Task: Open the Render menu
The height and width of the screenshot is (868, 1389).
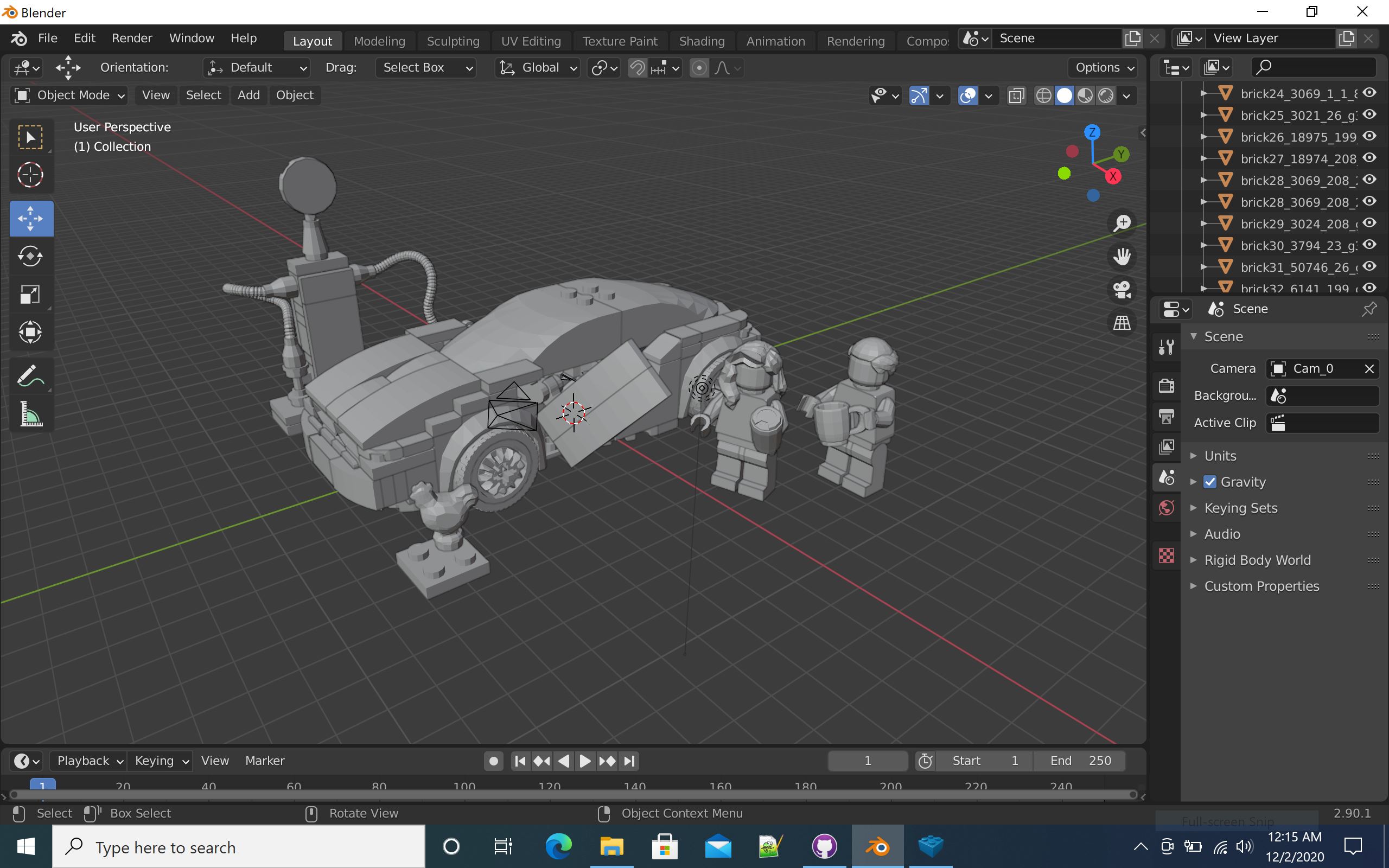Action: pos(131,39)
